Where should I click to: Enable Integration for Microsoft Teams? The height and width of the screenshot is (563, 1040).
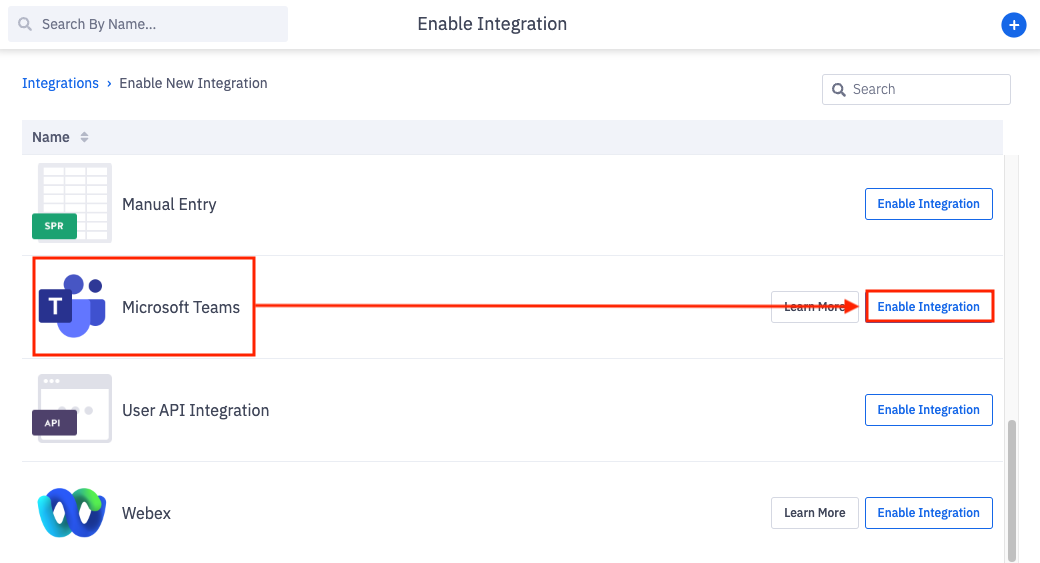pyautogui.click(x=928, y=307)
